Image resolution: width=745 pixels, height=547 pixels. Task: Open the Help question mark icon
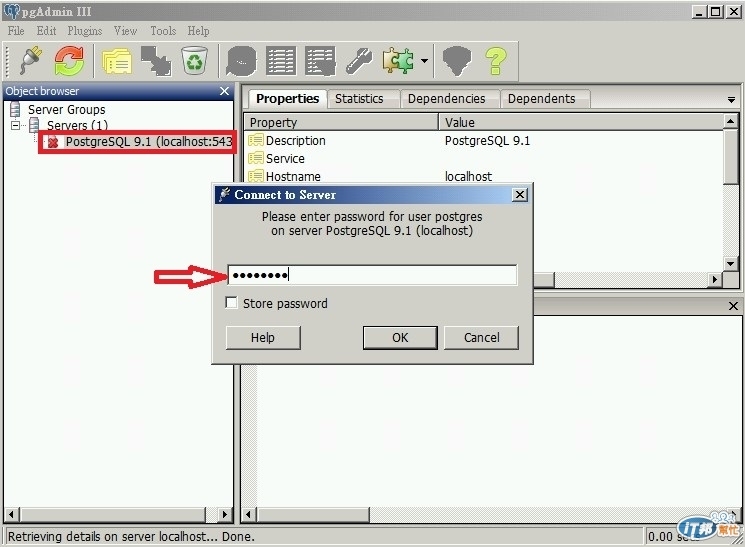pos(496,60)
